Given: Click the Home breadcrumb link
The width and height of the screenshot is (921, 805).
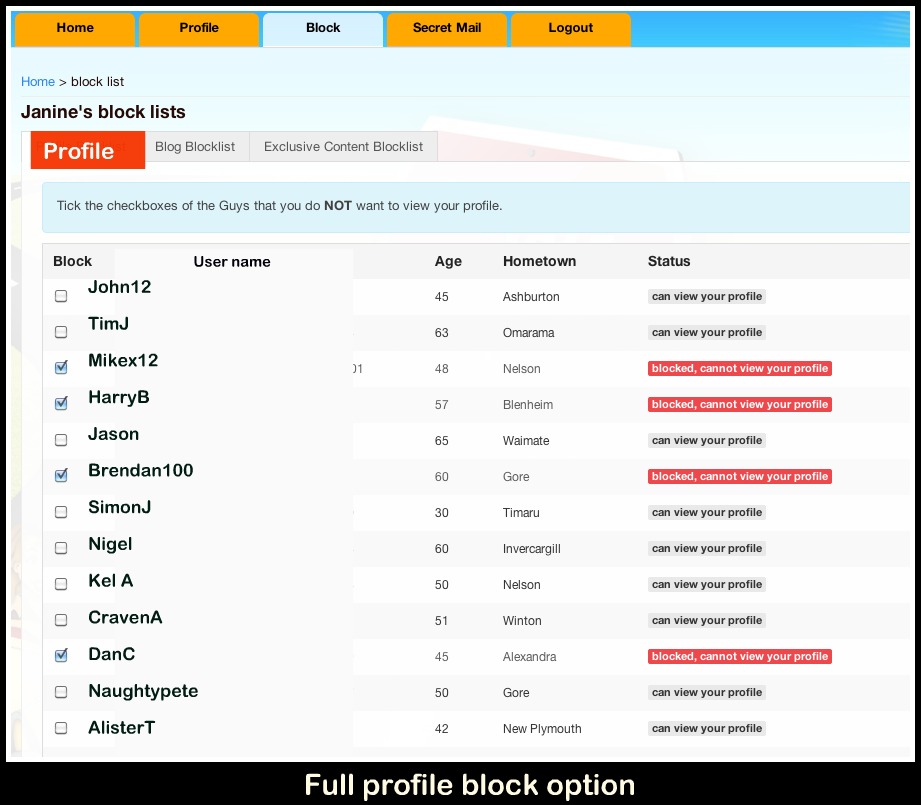Looking at the screenshot, I should tap(38, 82).
